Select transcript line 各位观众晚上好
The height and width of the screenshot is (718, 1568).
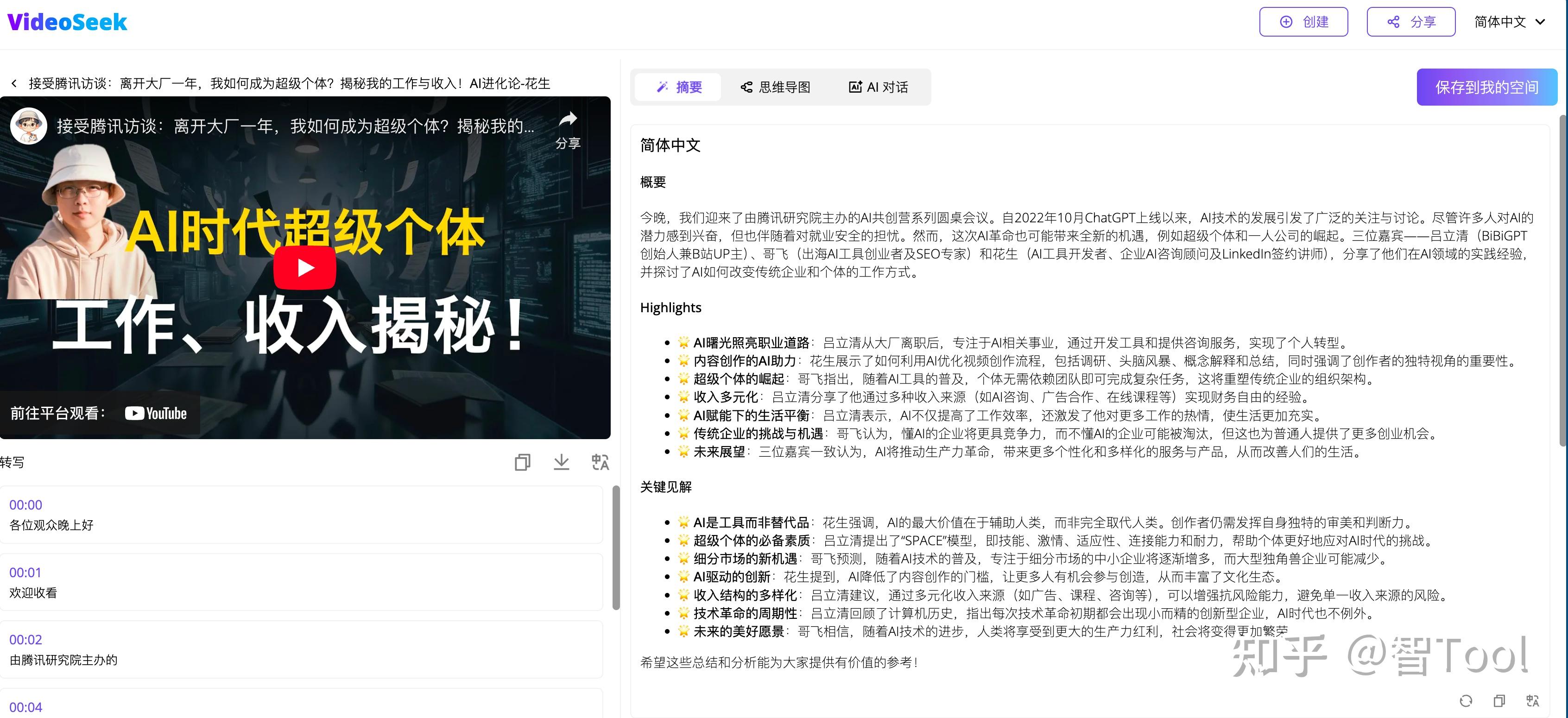tap(51, 525)
